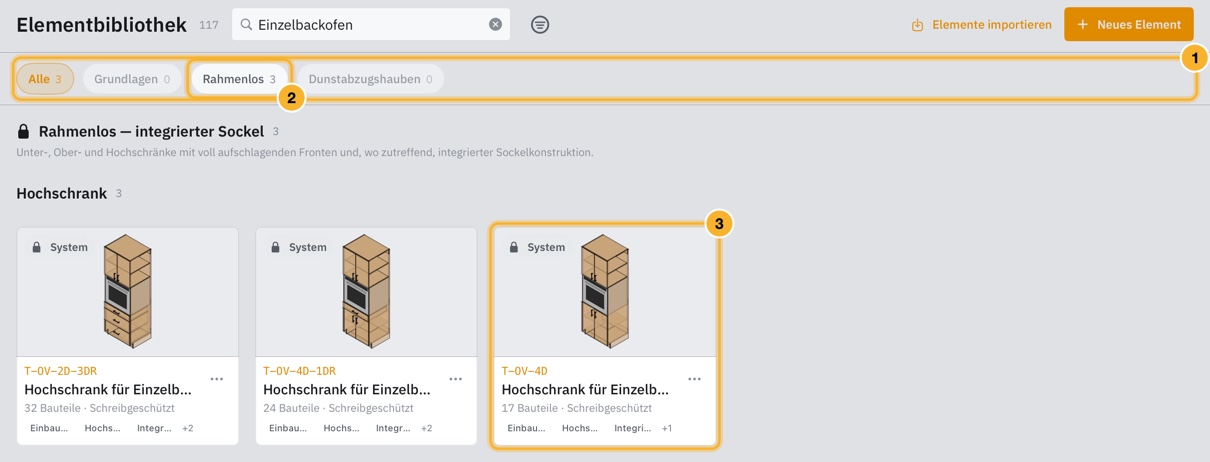Open the T-OV-2D-3DR cabinet thumbnail
Screen dimensions: 1210x462
click(128, 291)
